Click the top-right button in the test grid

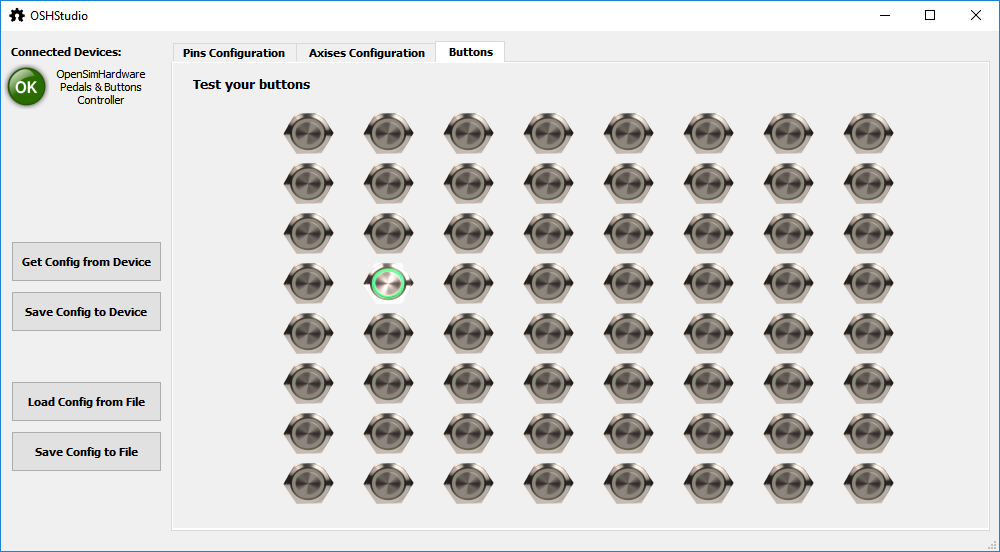pyautogui.click(x=868, y=132)
